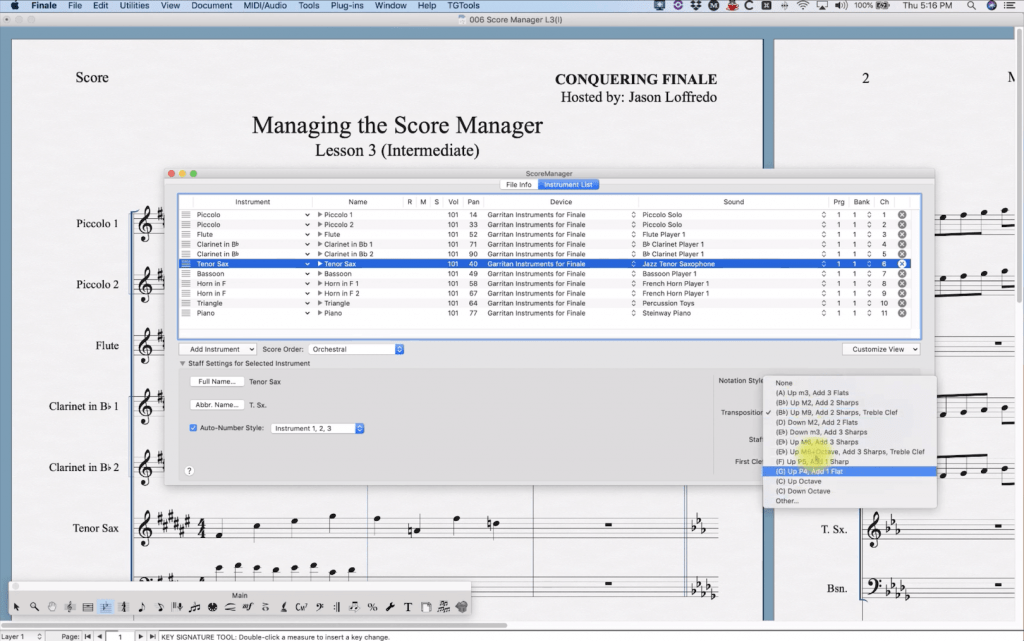This screenshot has width=1024, height=641.
Task: Select the Key Signature tool
Action: (105, 606)
